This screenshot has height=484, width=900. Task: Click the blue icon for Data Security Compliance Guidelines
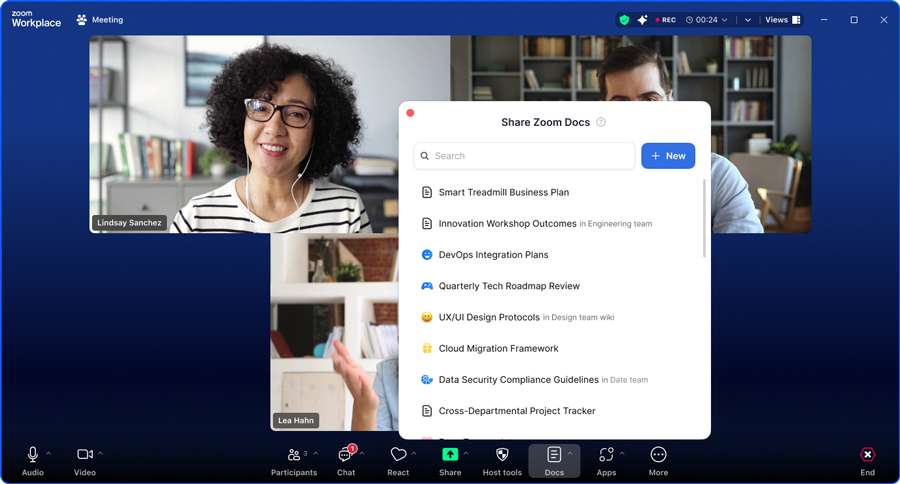point(426,380)
